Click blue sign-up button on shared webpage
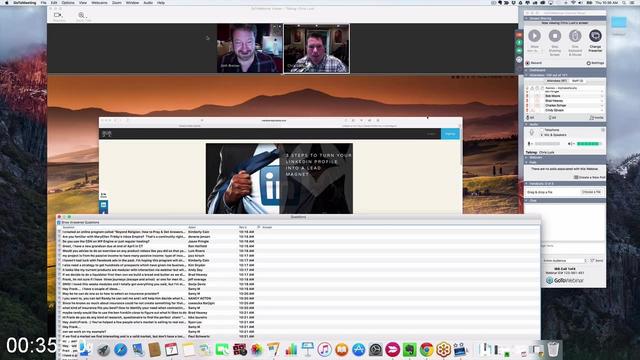The image size is (640, 360). pos(450,133)
